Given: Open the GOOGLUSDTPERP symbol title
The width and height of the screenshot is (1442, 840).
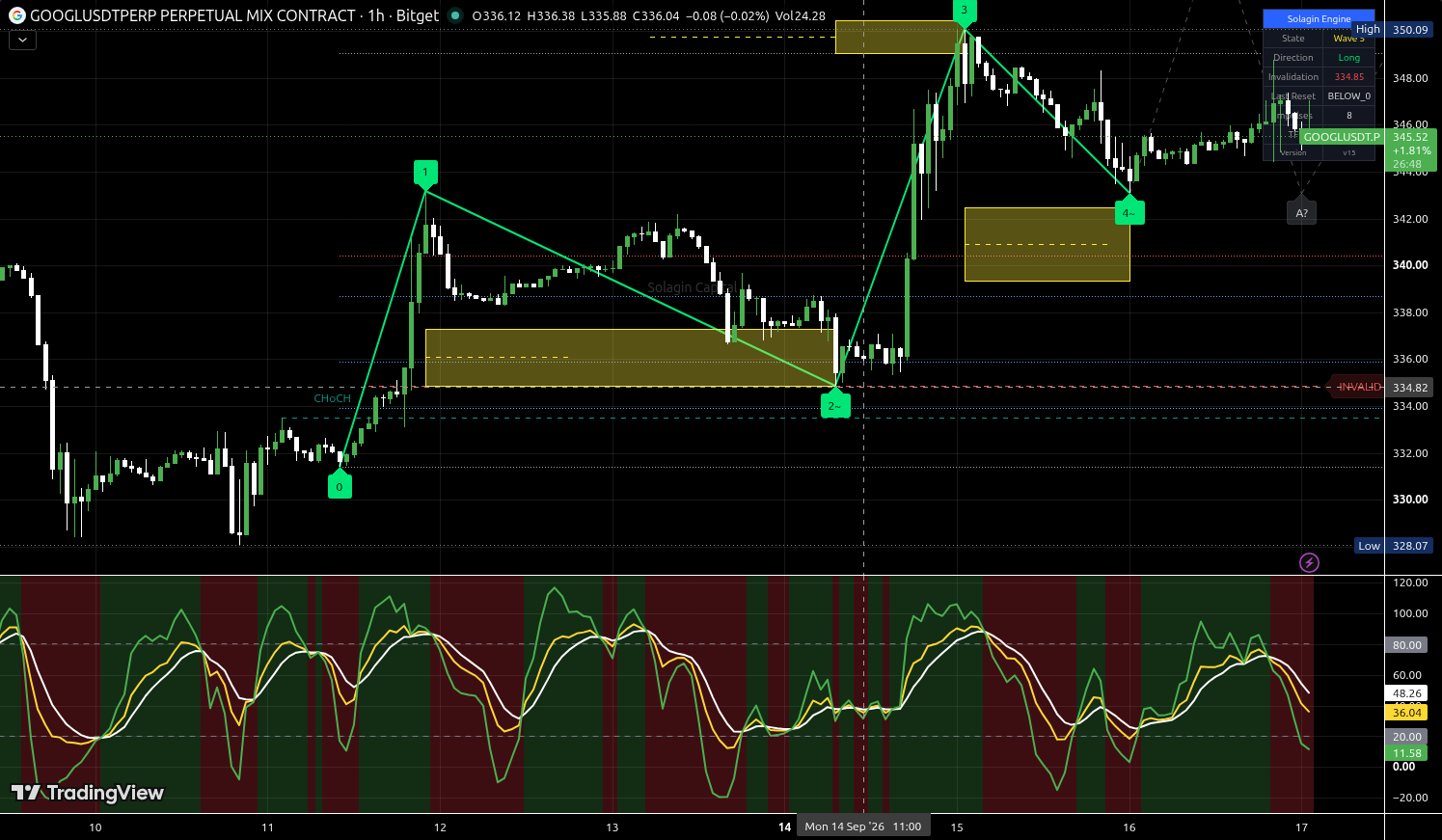Looking at the screenshot, I should pyautogui.click(x=193, y=16).
